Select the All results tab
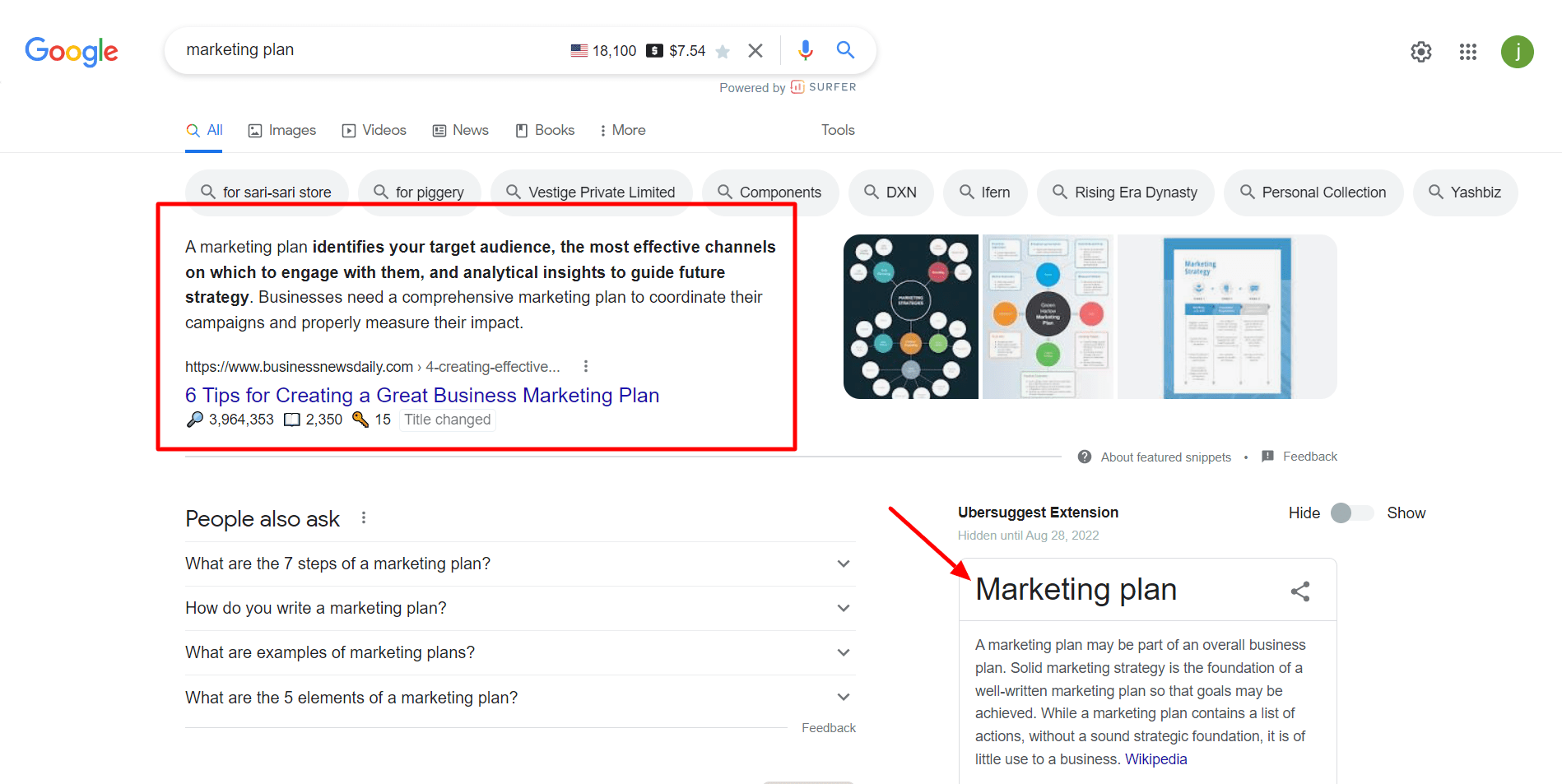 (204, 130)
